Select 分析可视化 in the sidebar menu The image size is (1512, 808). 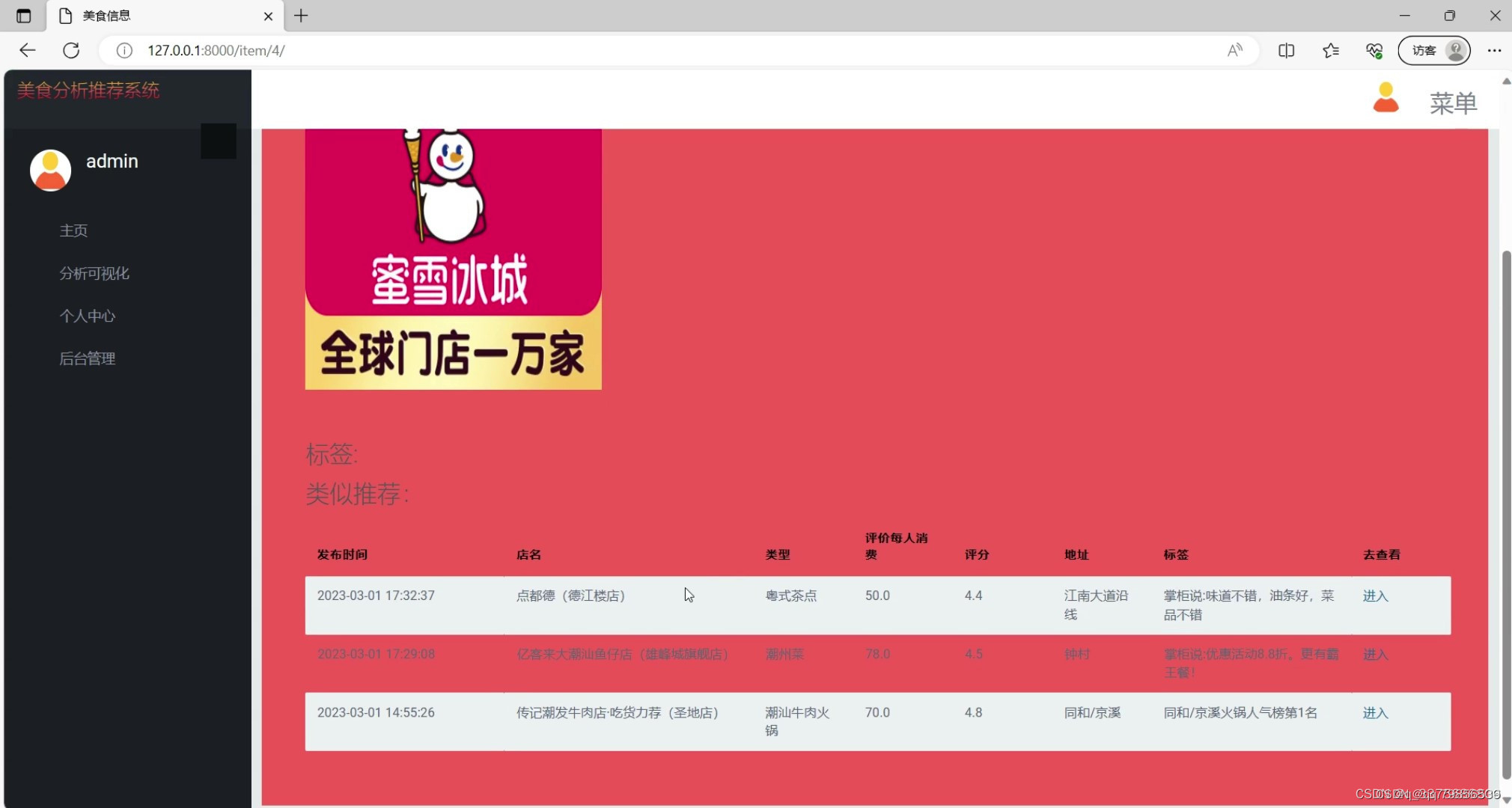pyautogui.click(x=94, y=273)
